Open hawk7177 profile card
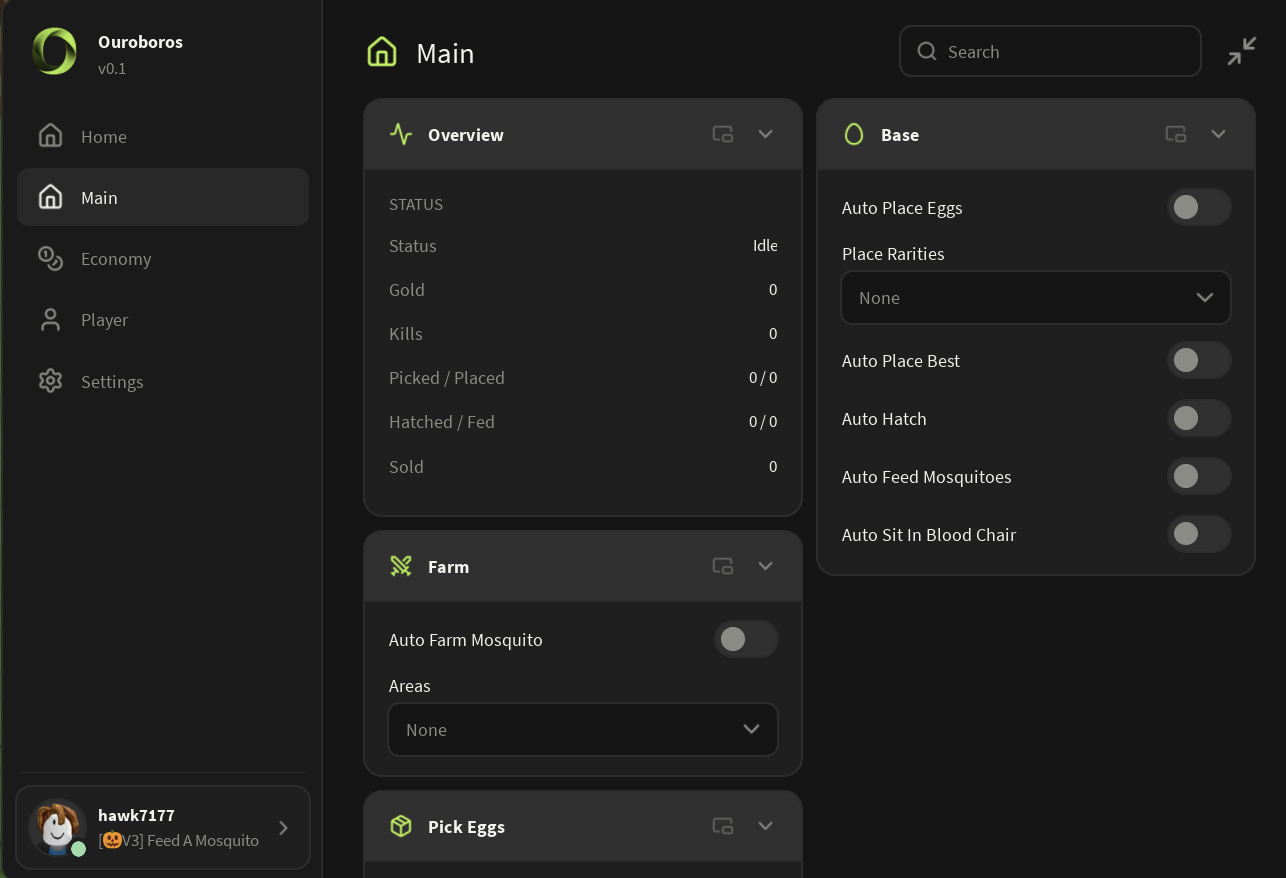Image resolution: width=1286 pixels, height=878 pixels. click(x=163, y=827)
